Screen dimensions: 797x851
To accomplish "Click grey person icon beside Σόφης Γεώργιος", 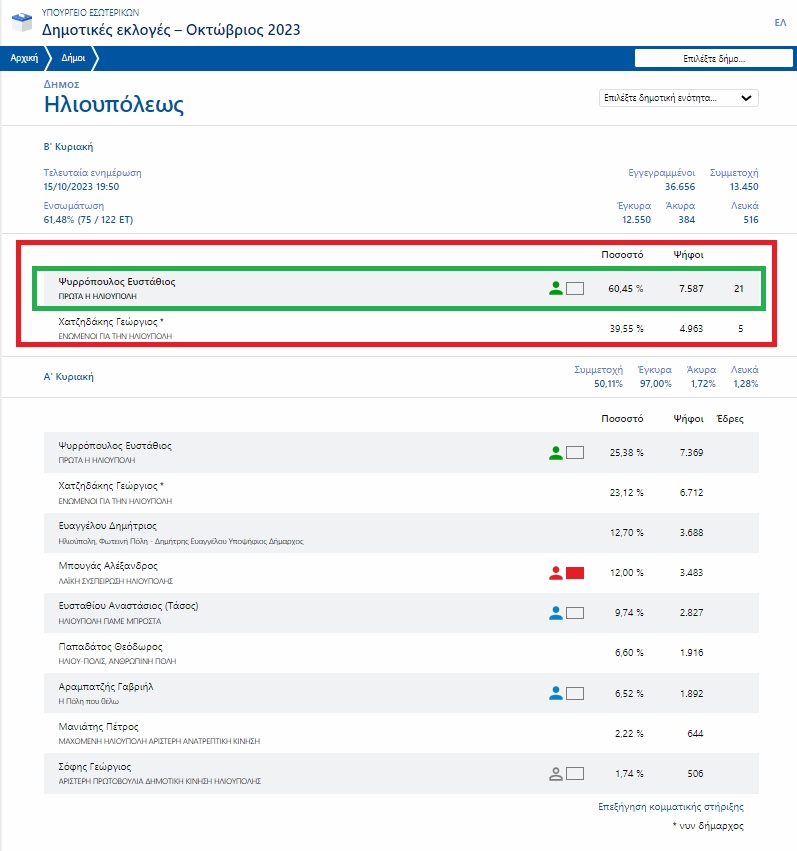I will 556,773.
